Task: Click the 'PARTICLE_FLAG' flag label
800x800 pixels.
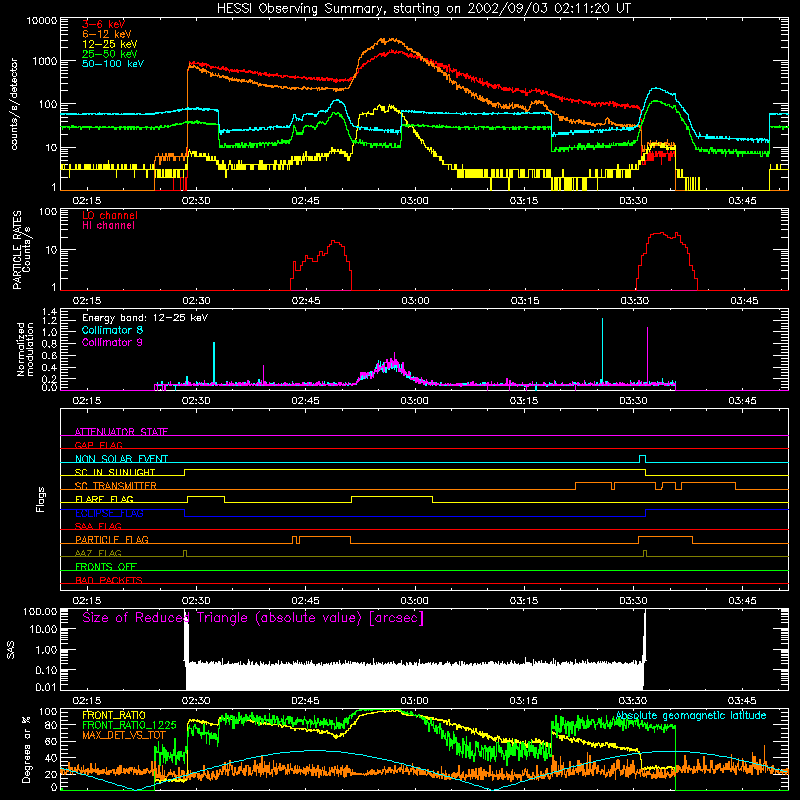Action: [112, 539]
